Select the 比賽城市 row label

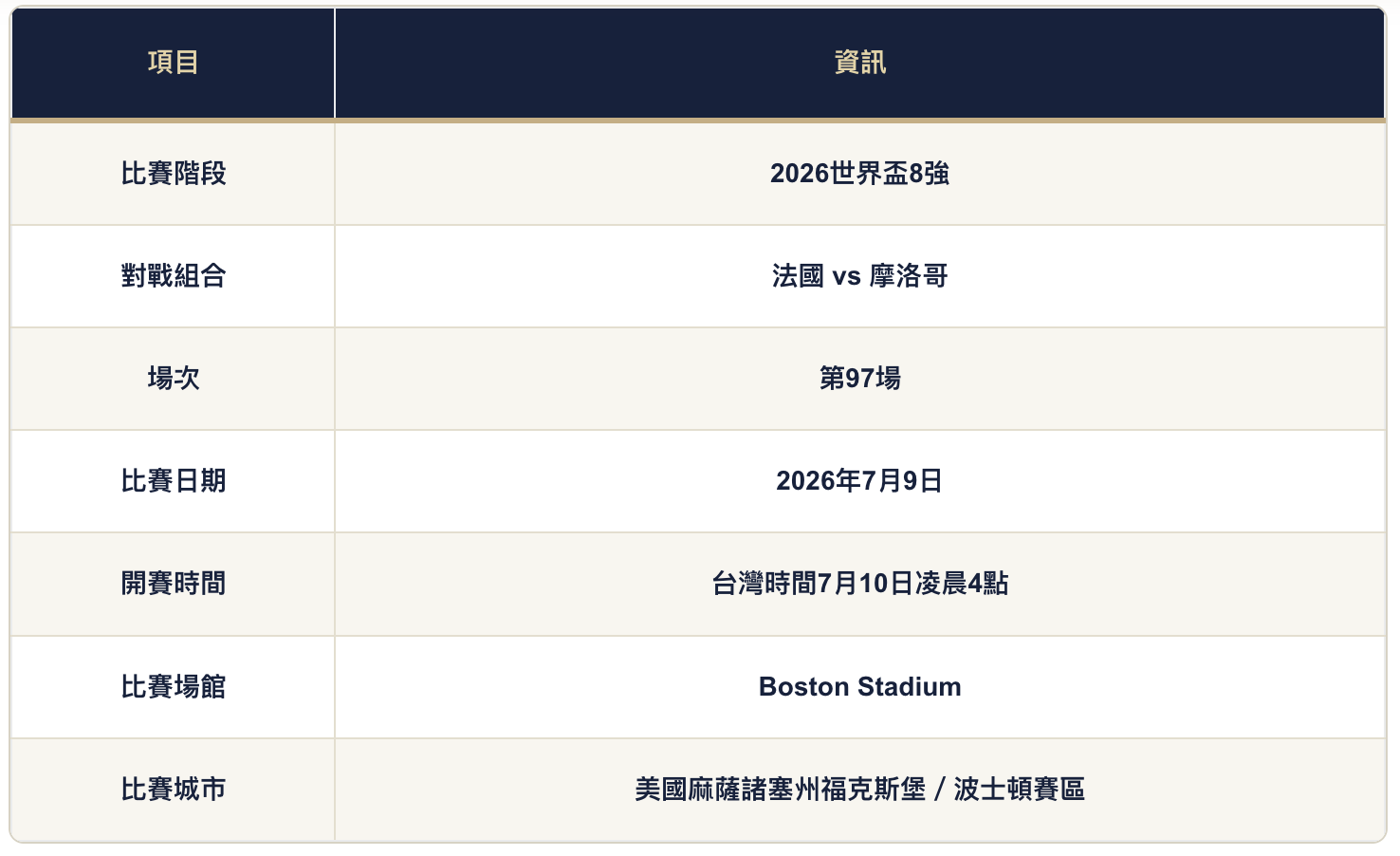pos(173,790)
